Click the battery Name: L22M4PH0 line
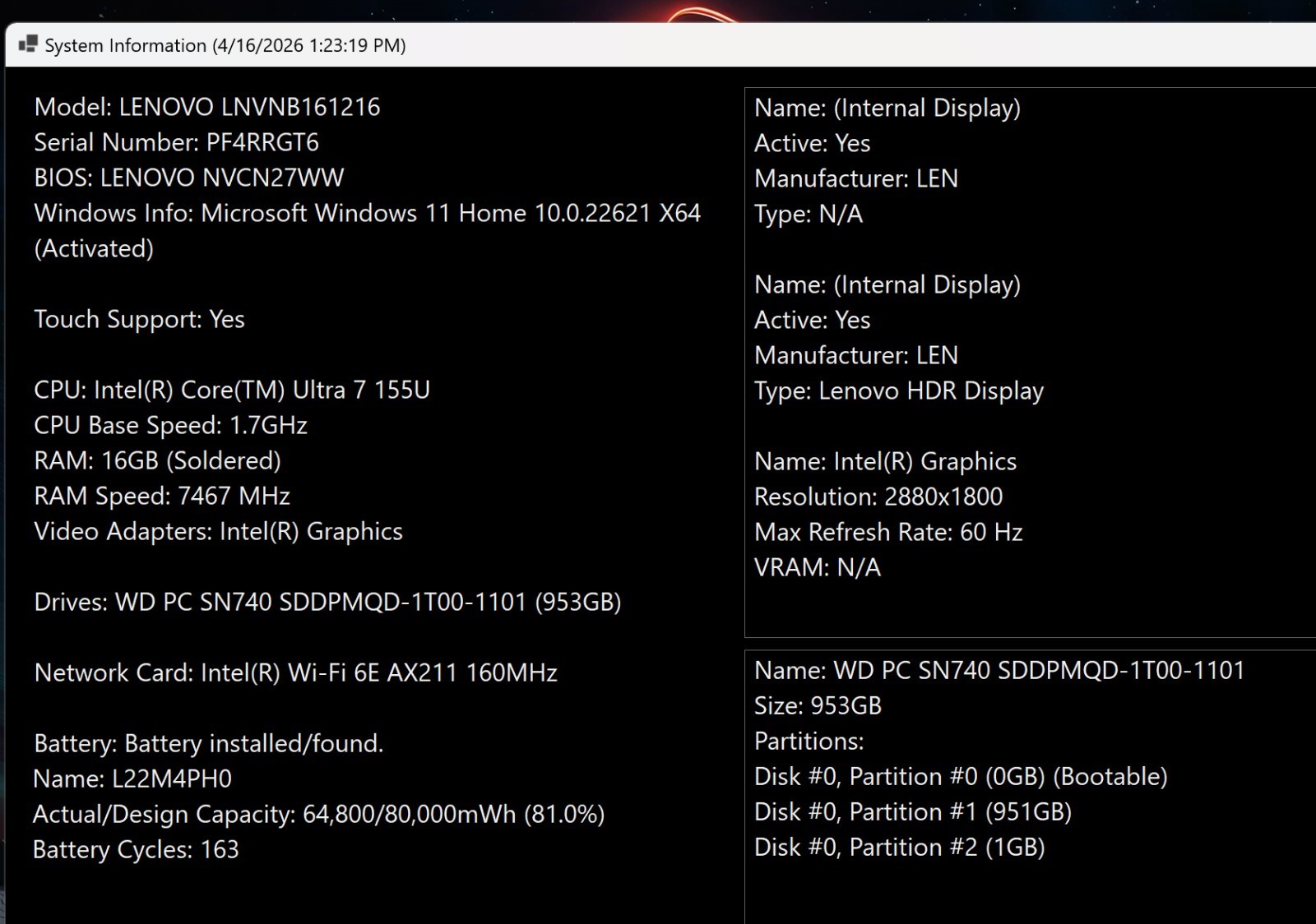Screen dimensions: 1316x924 point(132,778)
